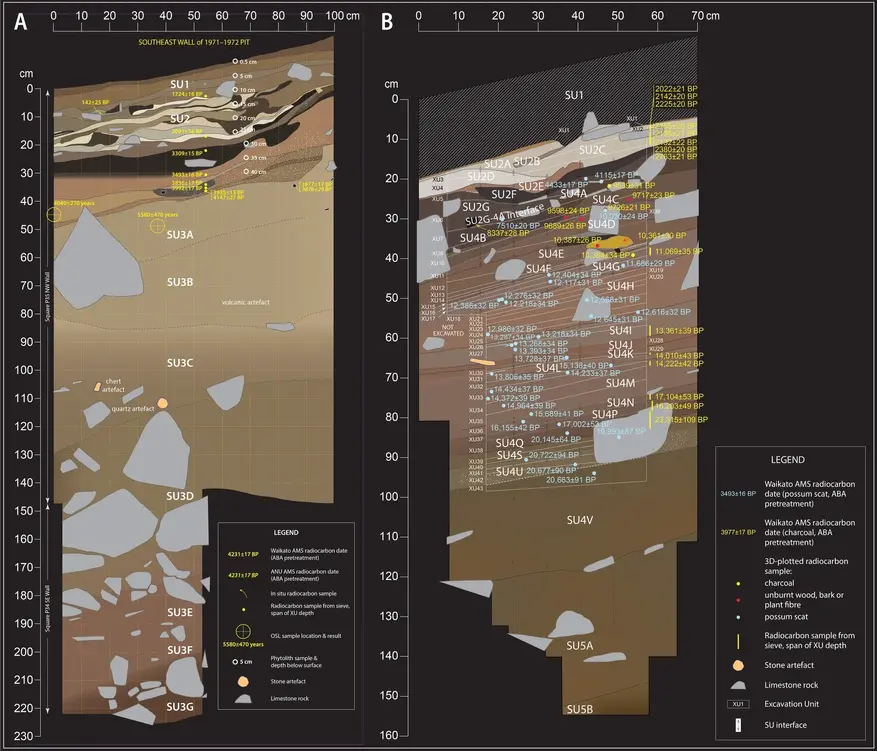877x751 pixels.
Task: Click the "23,315±109 BP" date
Action: 681,419
